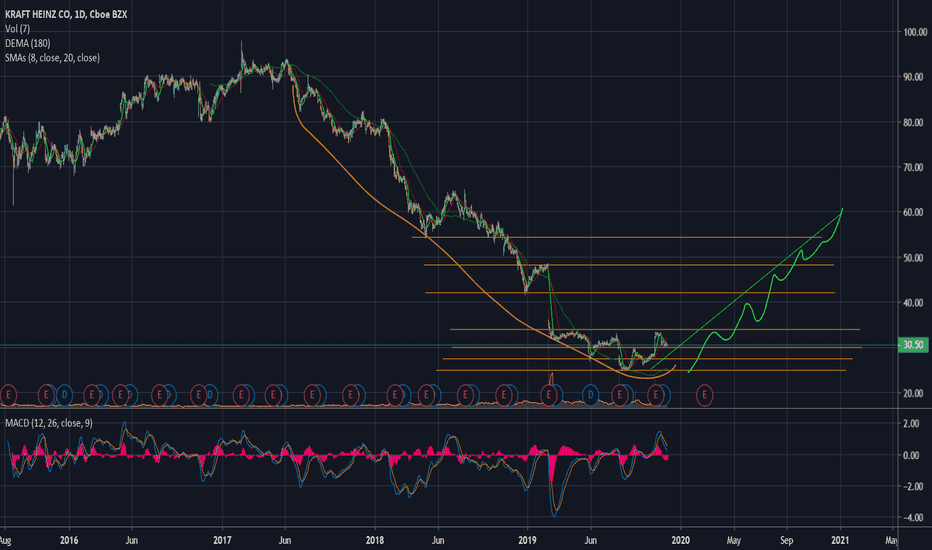Viewport: 932px width, 550px height.
Task: Click the 2018 label on the time axis
Action: coord(374,540)
